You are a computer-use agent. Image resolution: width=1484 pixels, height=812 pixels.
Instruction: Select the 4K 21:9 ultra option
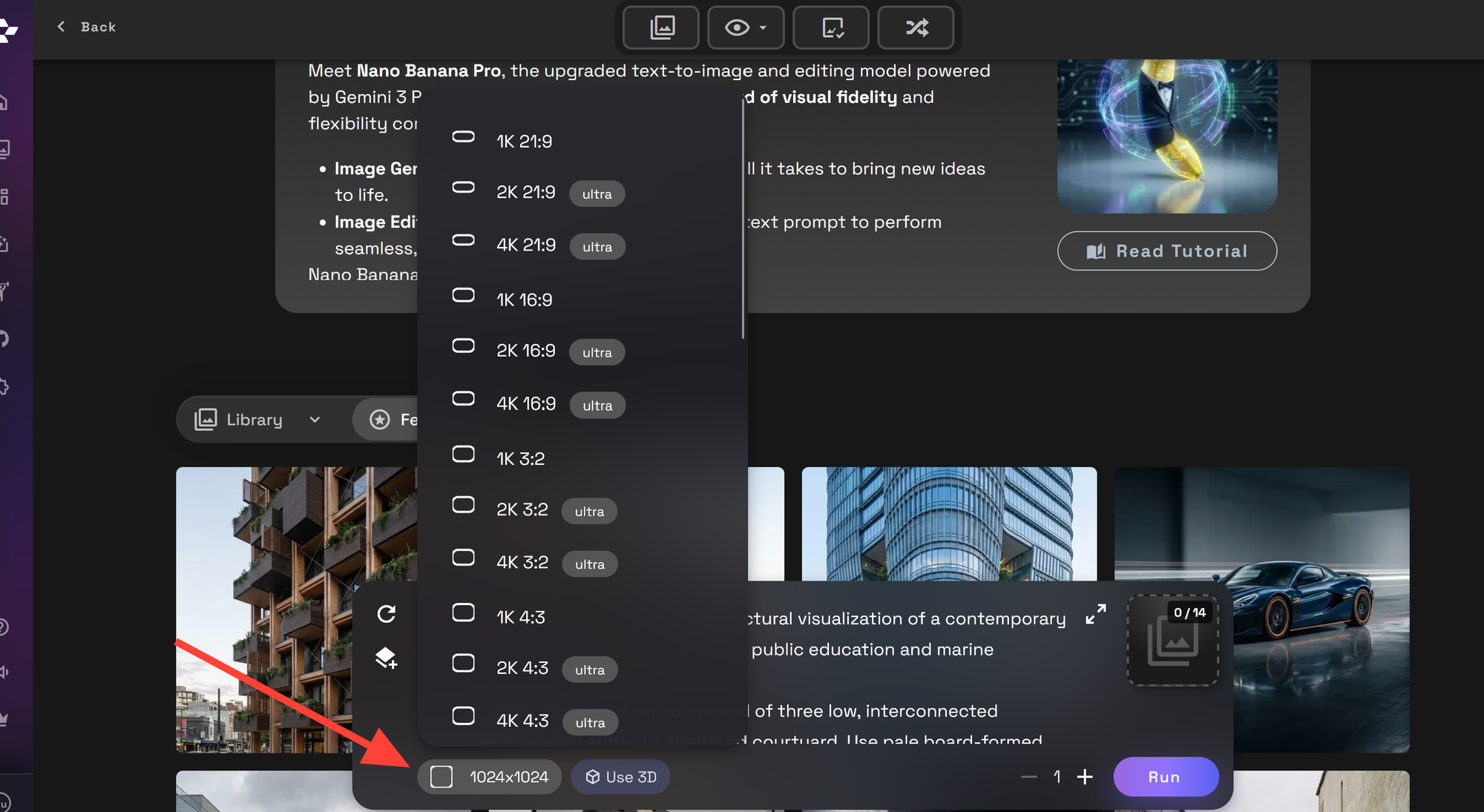(x=582, y=245)
